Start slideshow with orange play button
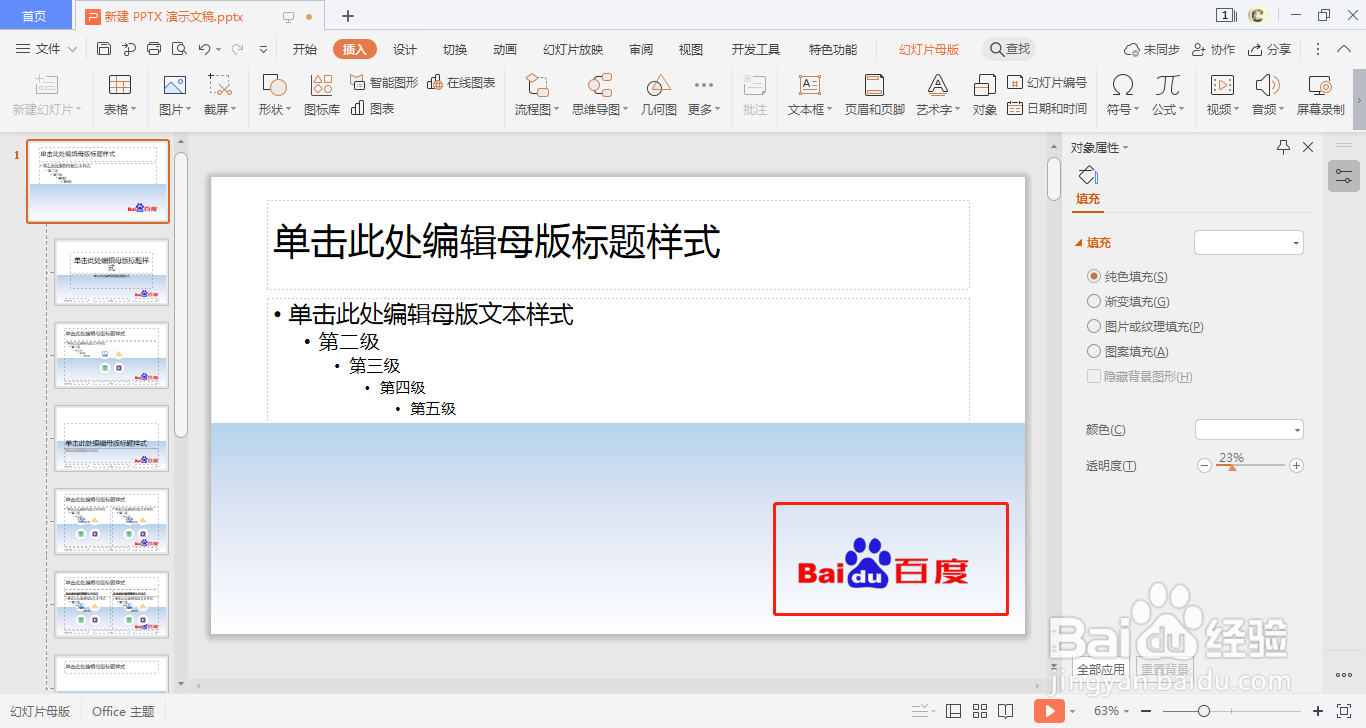 [1048, 711]
